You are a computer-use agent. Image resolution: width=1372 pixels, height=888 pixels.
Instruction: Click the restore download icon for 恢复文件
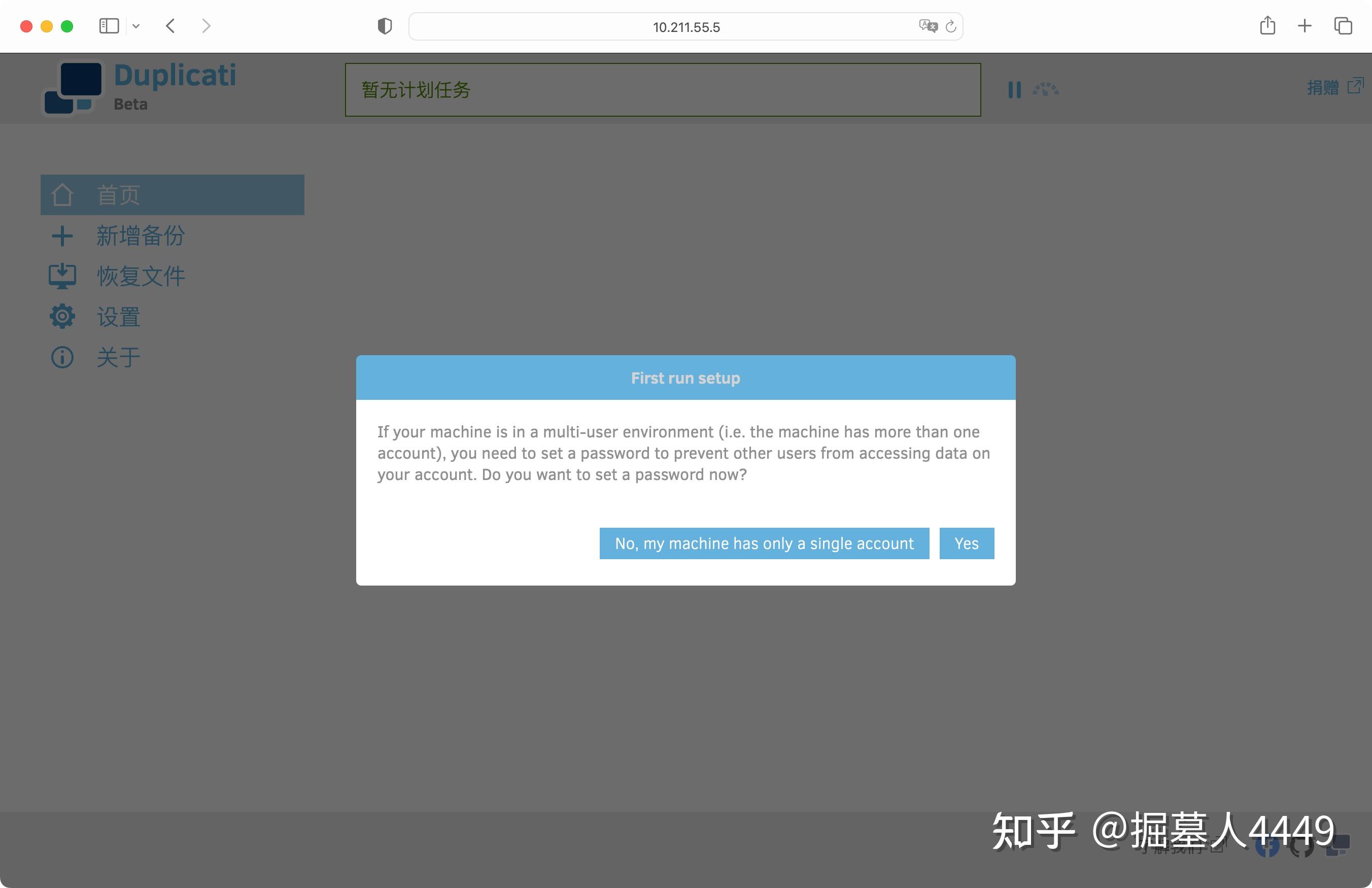[62, 276]
